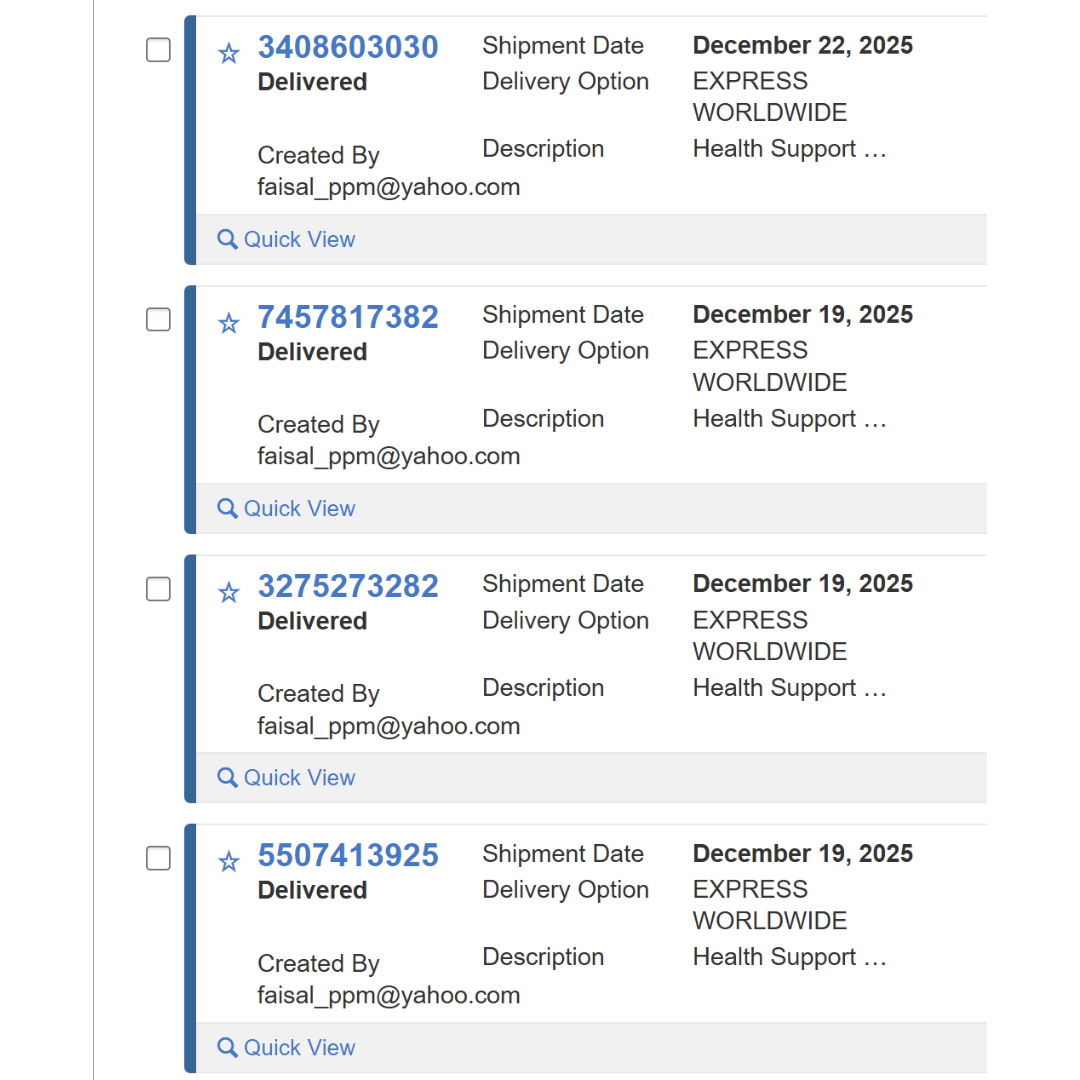The height and width of the screenshot is (1080, 1080).
Task: Click magnifier icon under shipment 5507413925
Action: (227, 1047)
